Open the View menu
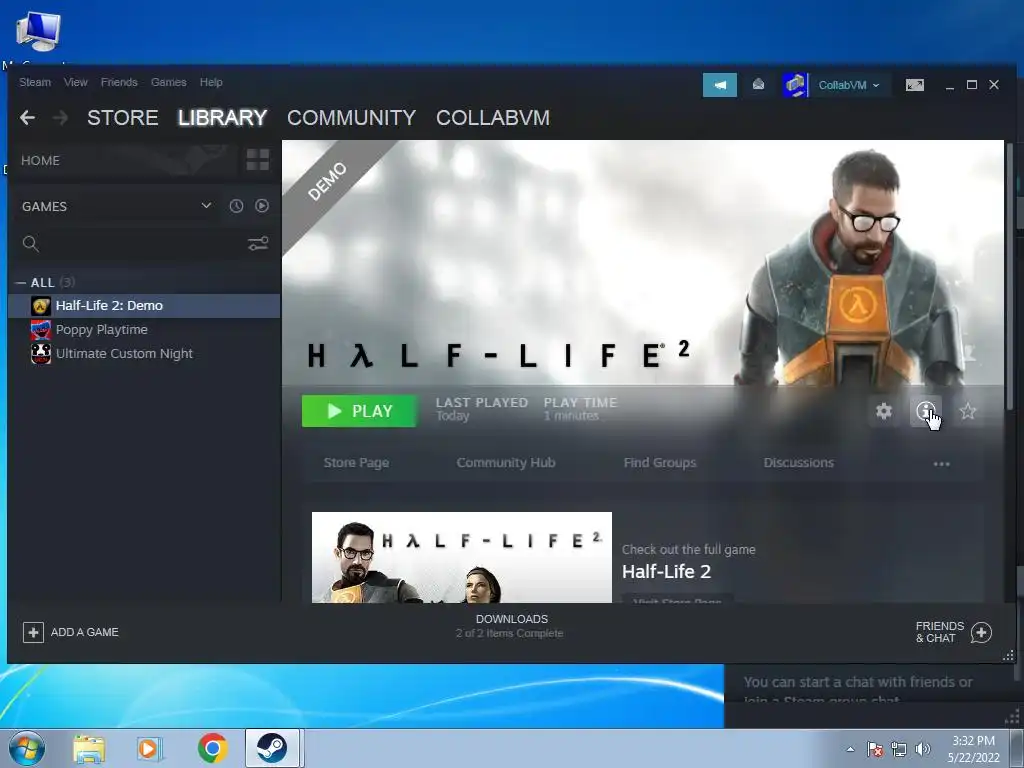Screen dimensions: 1024x768 pyautogui.click(x=76, y=82)
